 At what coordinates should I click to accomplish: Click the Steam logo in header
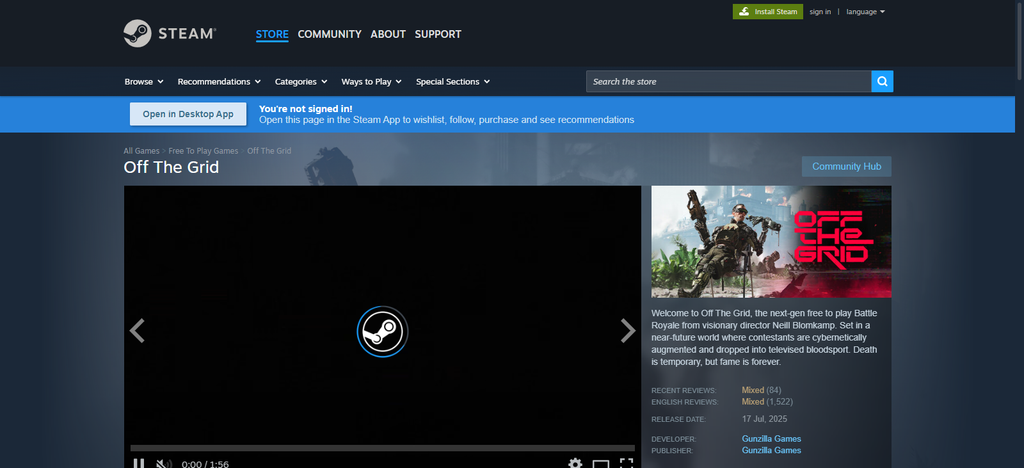click(x=169, y=33)
